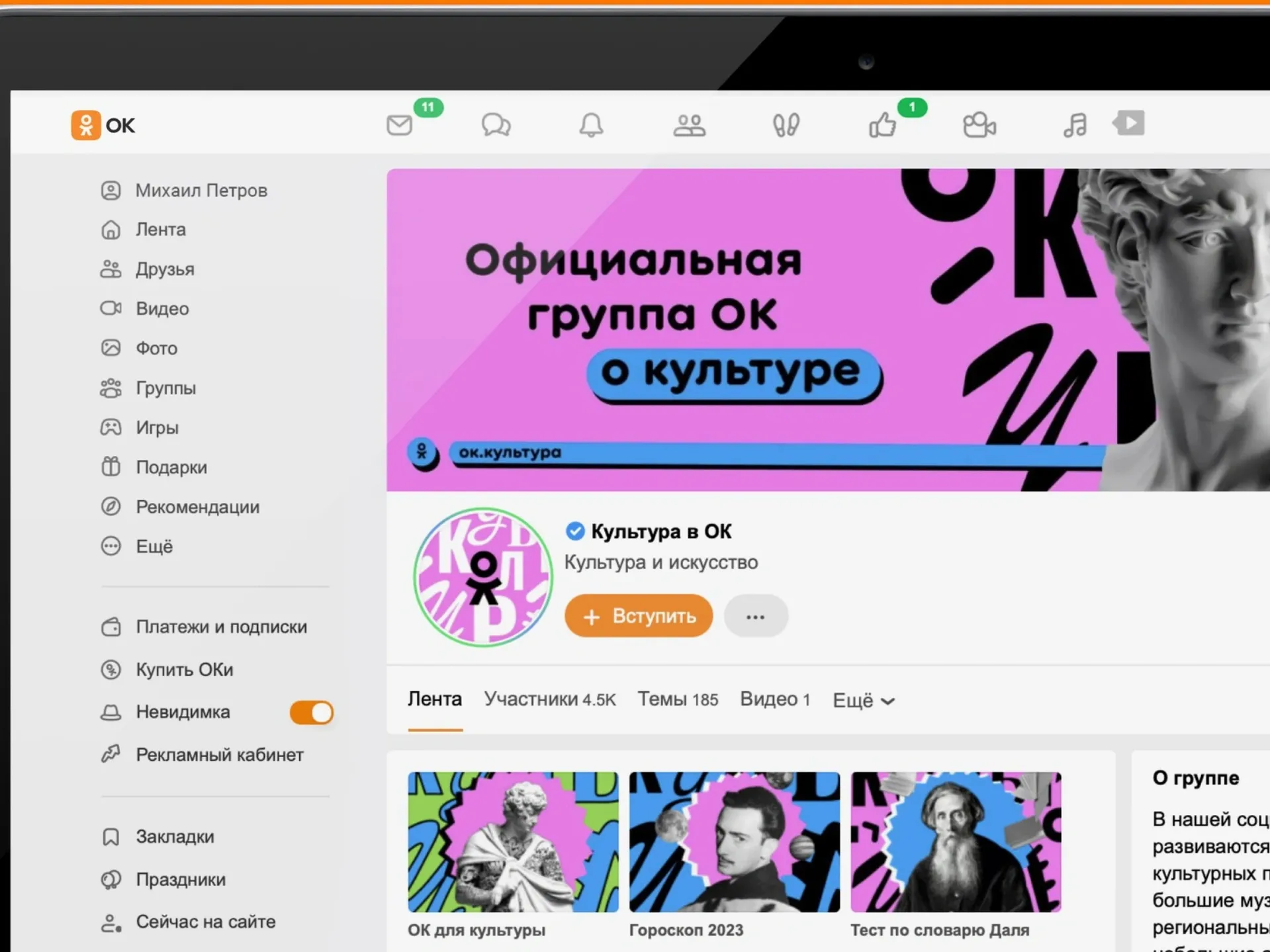The height and width of the screenshot is (952, 1270).
Task: Switch to the Лента group tab
Action: [x=435, y=699]
